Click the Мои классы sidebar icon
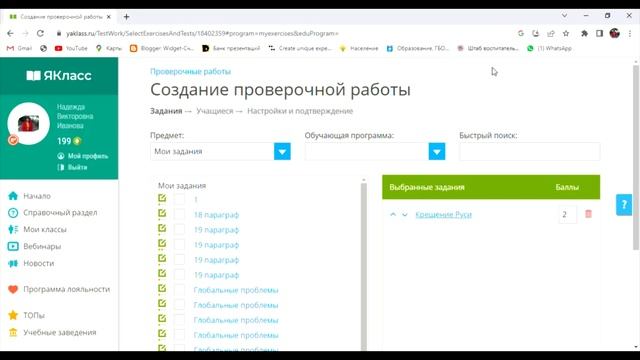This screenshot has height=360, width=640. point(13,229)
